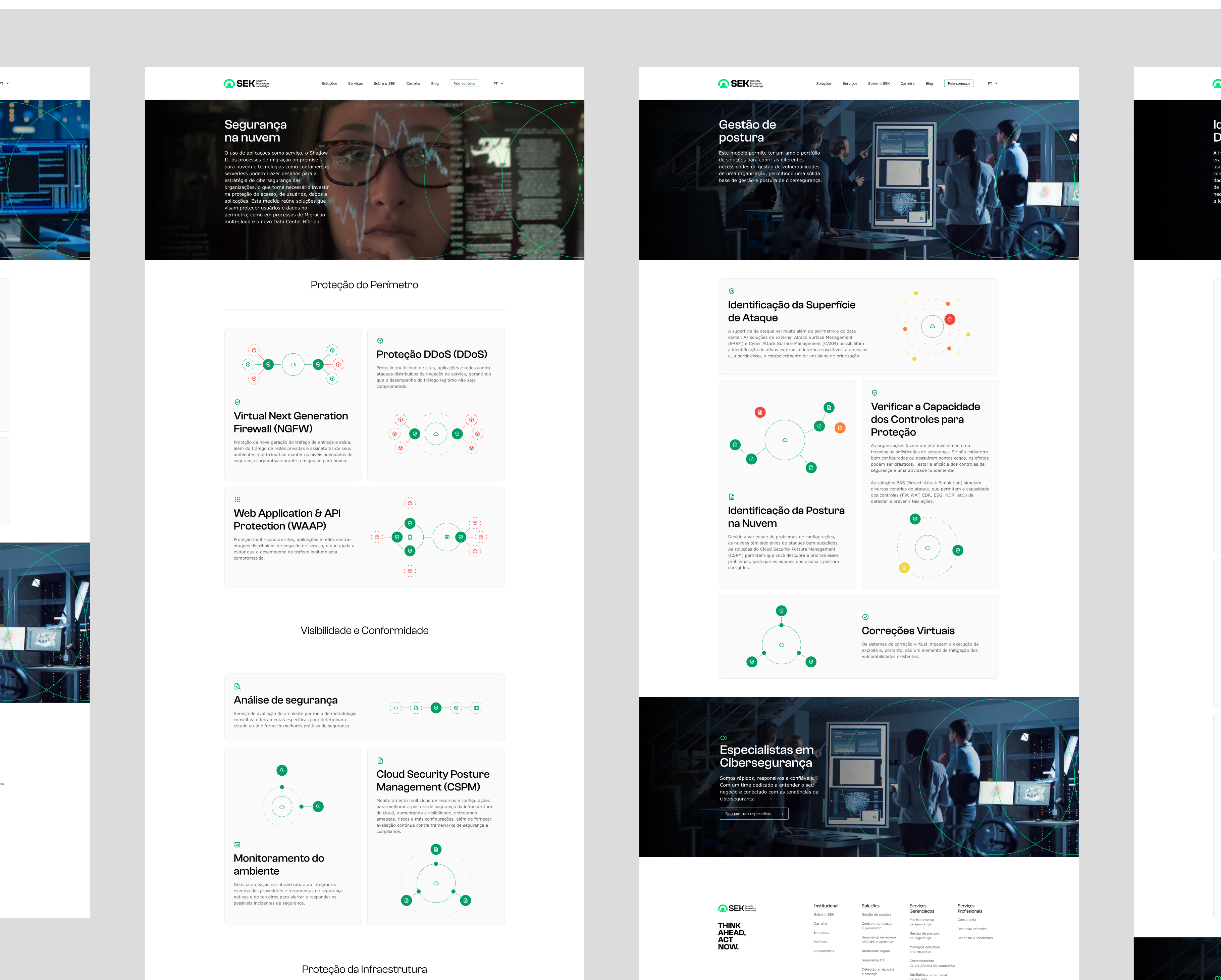Click Identidade digital link in footer Soluções

875,951
